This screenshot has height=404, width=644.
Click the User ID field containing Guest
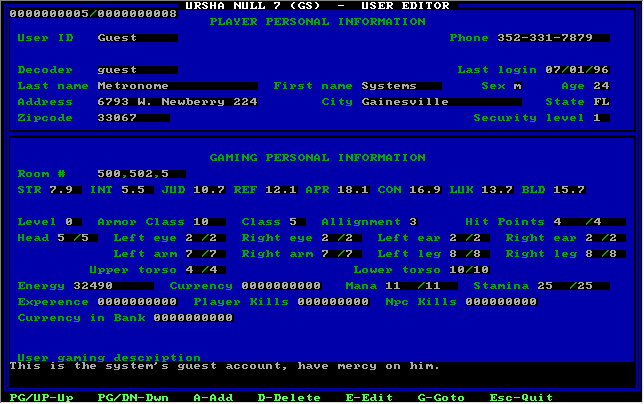click(138, 38)
